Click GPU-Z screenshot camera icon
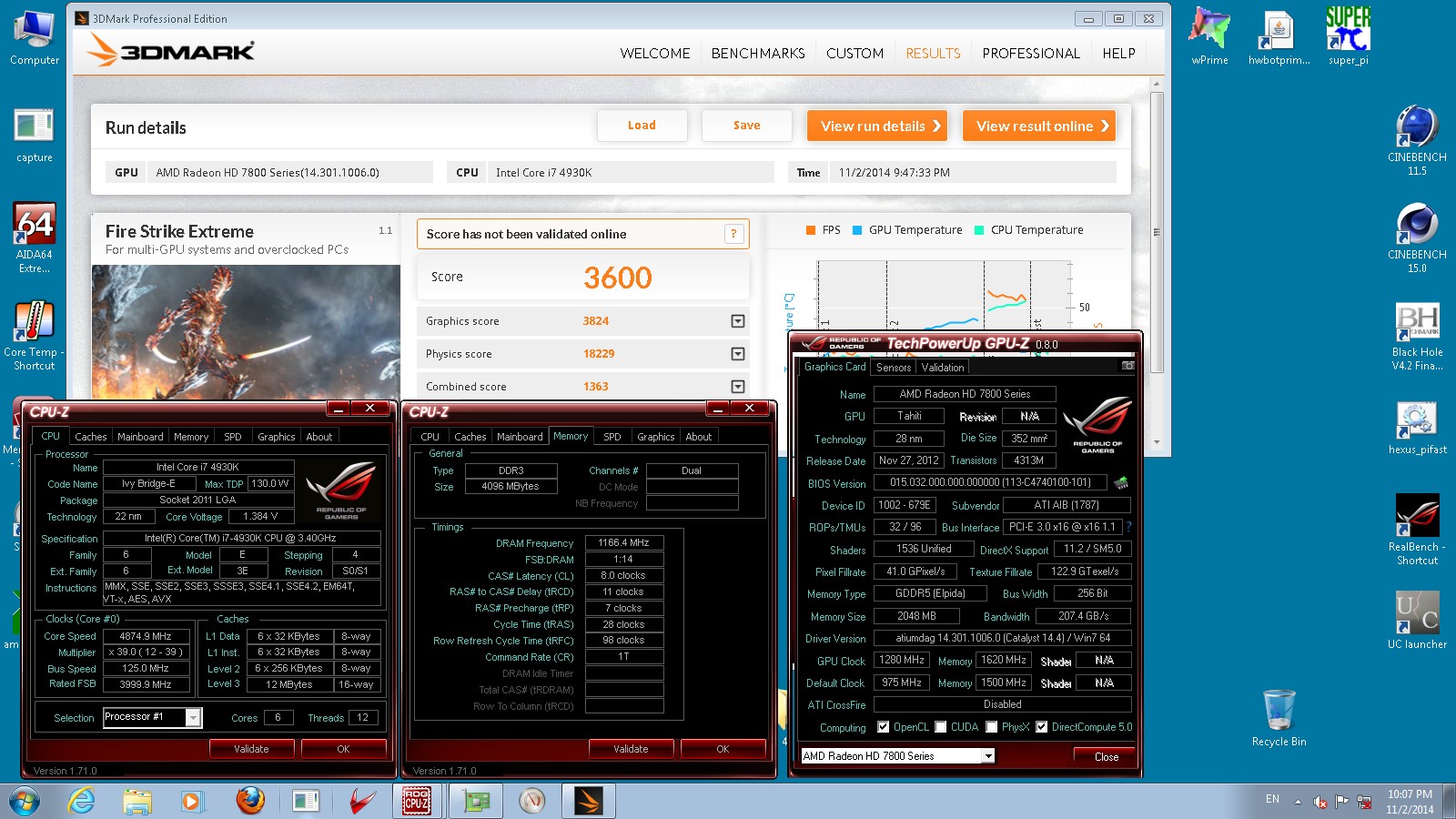 tap(1127, 366)
